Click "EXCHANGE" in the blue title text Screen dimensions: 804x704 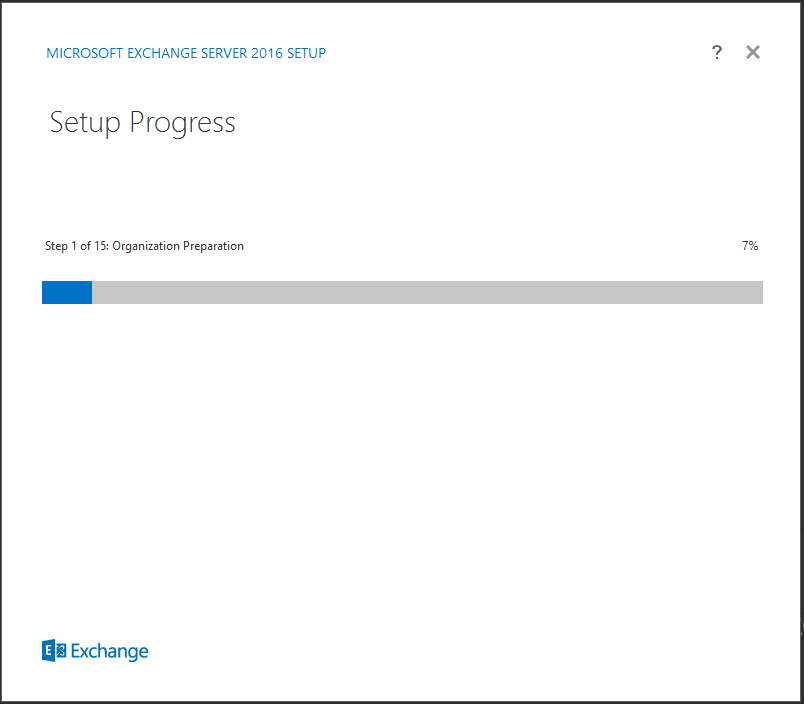[162, 53]
